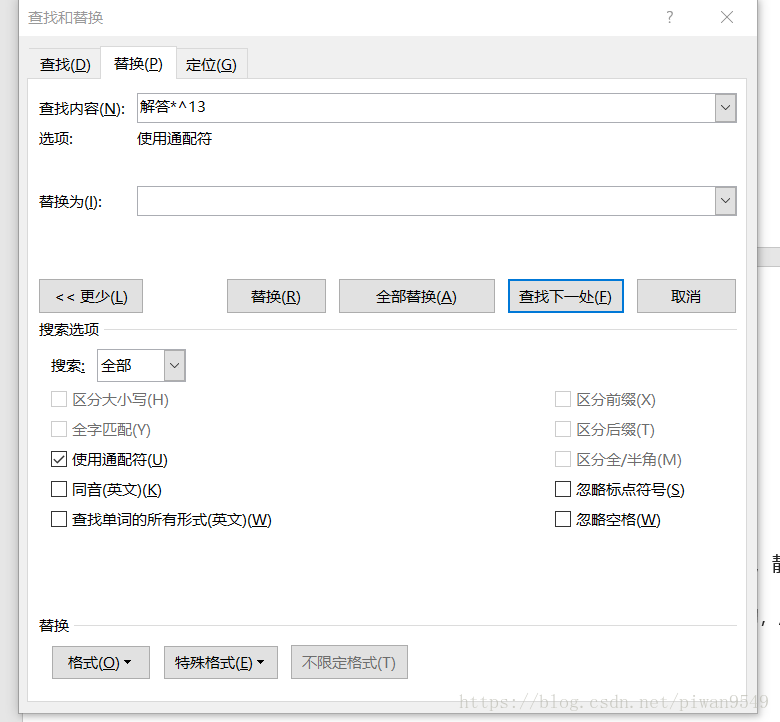
Task: Toggle the 区分大小写(H) checkbox
Action: (x=59, y=400)
